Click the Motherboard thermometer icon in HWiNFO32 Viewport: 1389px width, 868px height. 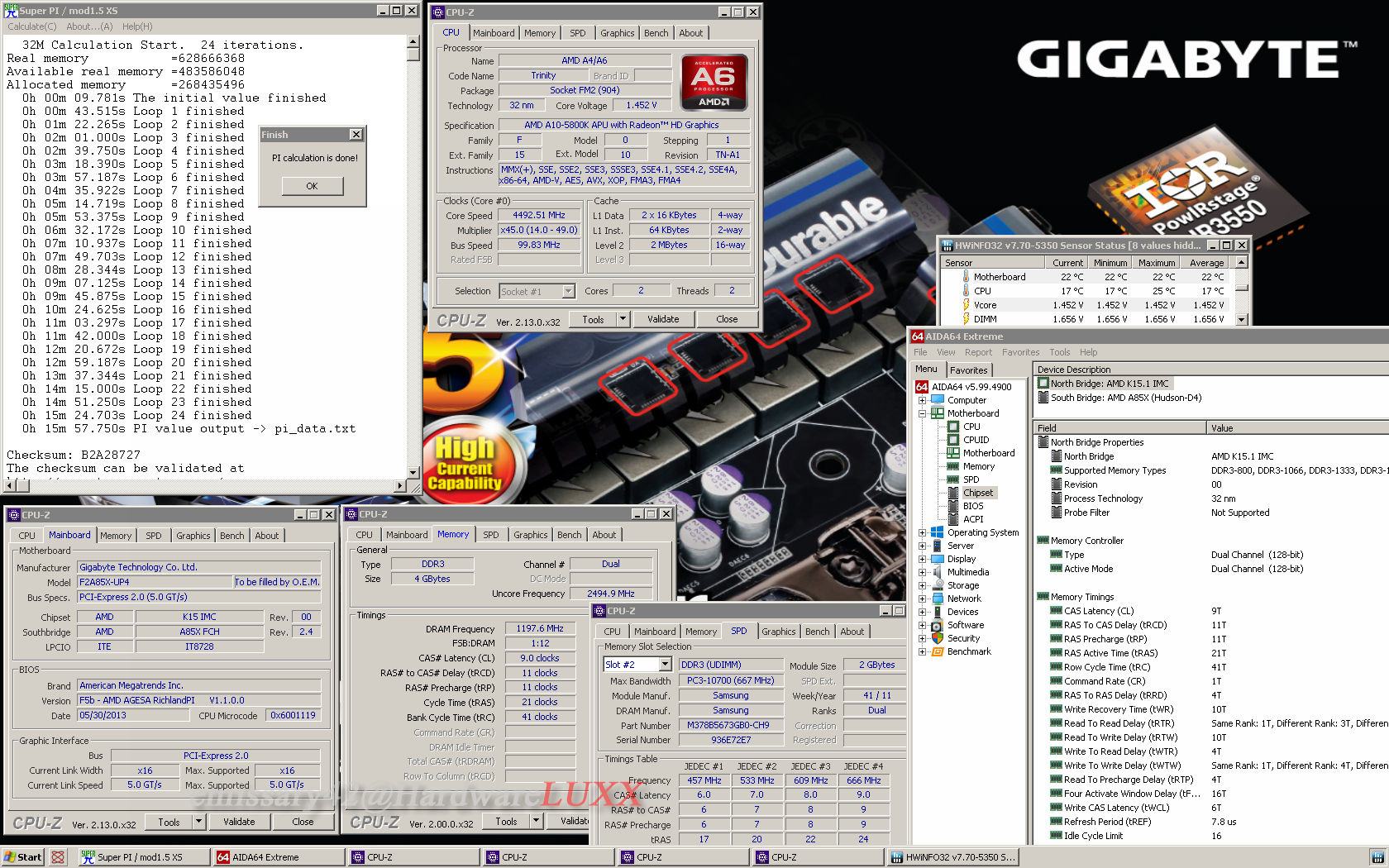pos(966,277)
